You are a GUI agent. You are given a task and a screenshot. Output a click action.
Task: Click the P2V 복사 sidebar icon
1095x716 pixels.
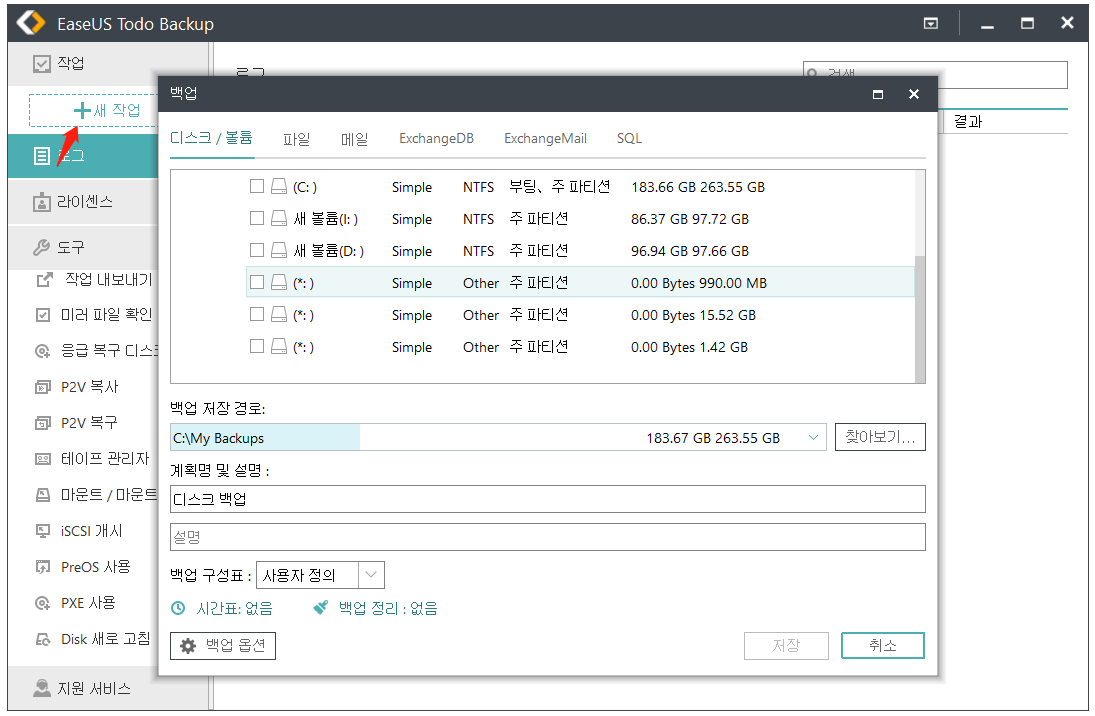point(43,386)
